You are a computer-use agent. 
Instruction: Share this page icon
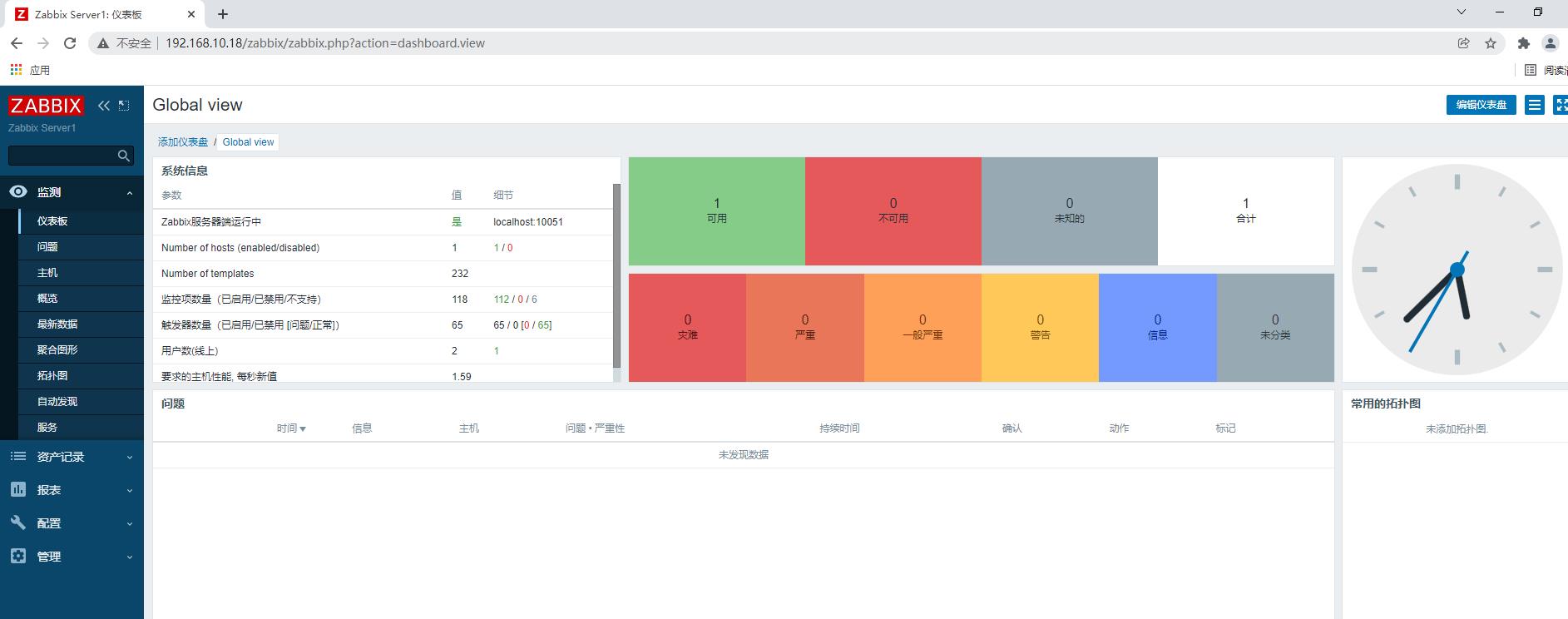click(x=1464, y=43)
